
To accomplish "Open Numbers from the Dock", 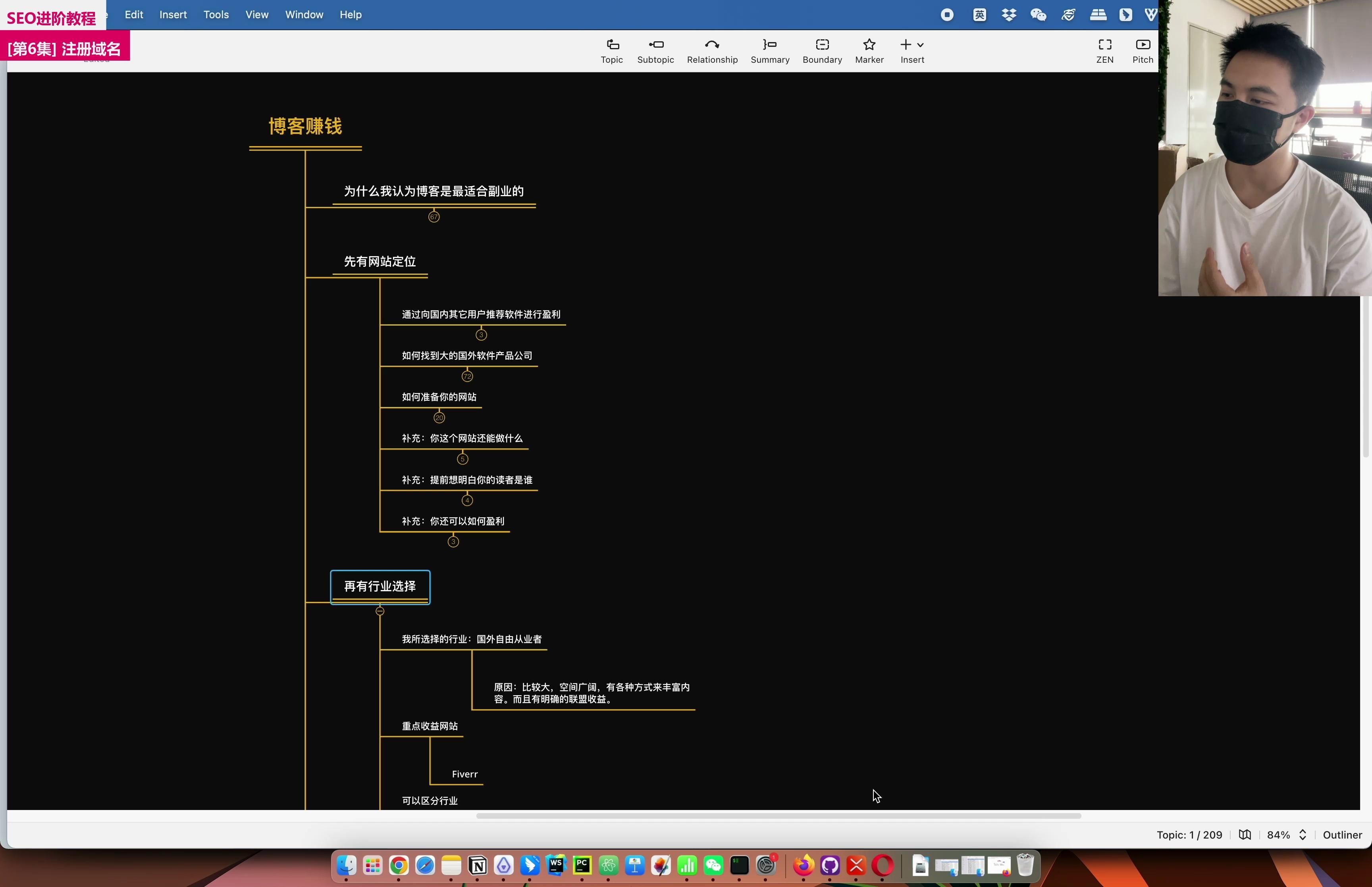I will coord(687,866).
